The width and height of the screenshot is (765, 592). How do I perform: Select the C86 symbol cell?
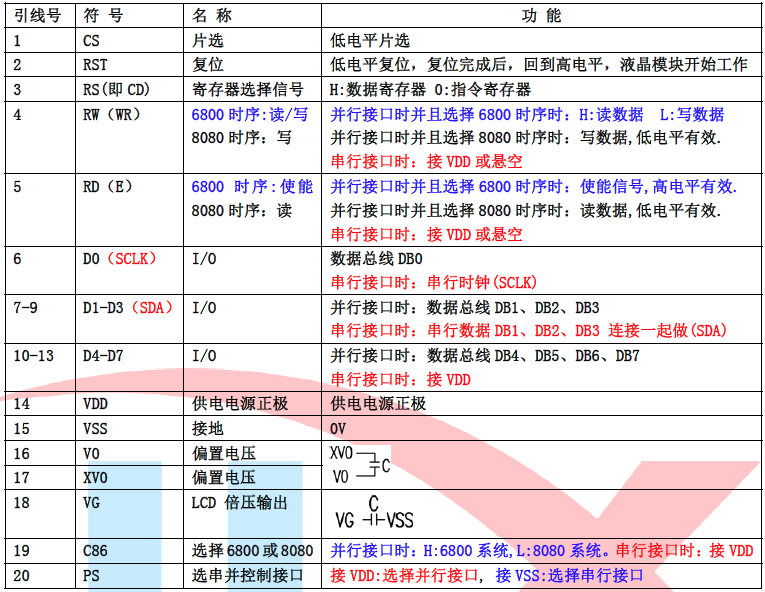pos(96,550)
